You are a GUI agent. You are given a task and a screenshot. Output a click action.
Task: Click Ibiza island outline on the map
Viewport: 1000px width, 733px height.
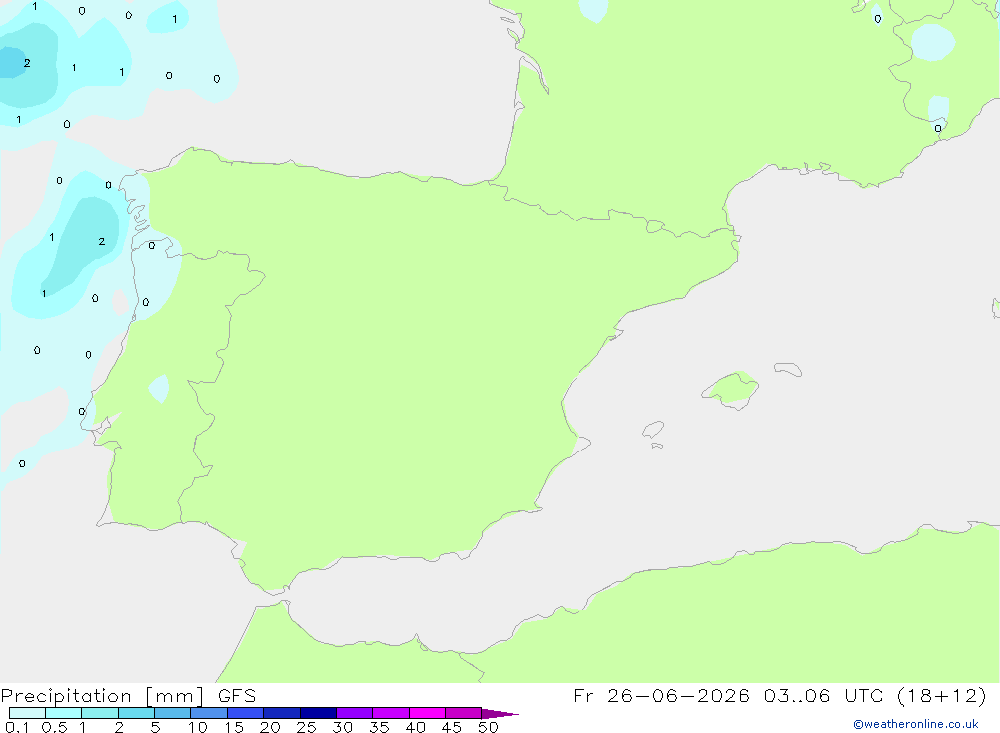tap(653, 430)
